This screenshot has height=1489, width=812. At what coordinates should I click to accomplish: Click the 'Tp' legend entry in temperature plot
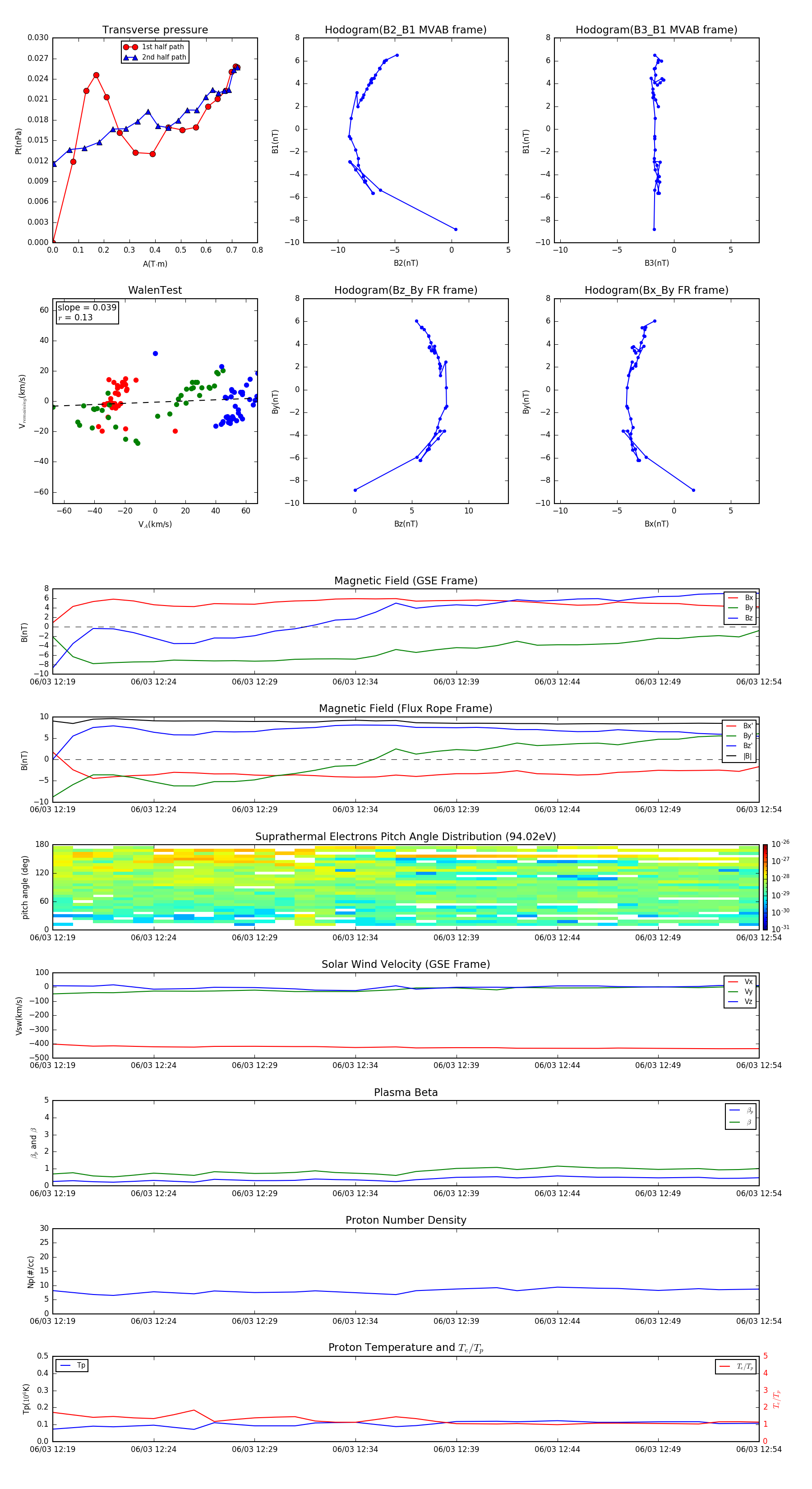[x=72, y=1365]
